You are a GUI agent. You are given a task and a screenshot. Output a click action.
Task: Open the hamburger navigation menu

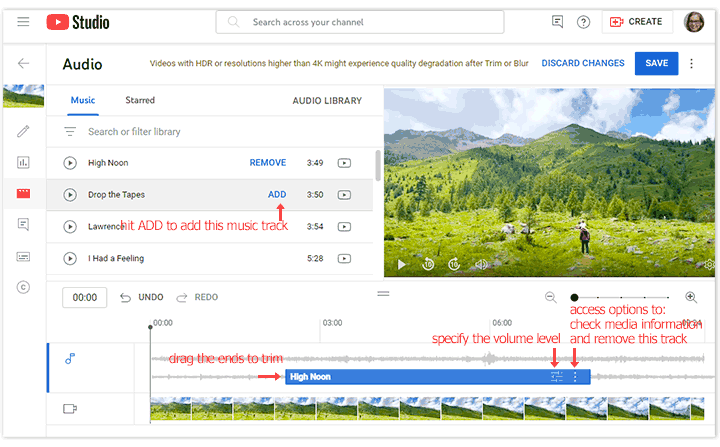coord(23,22)
